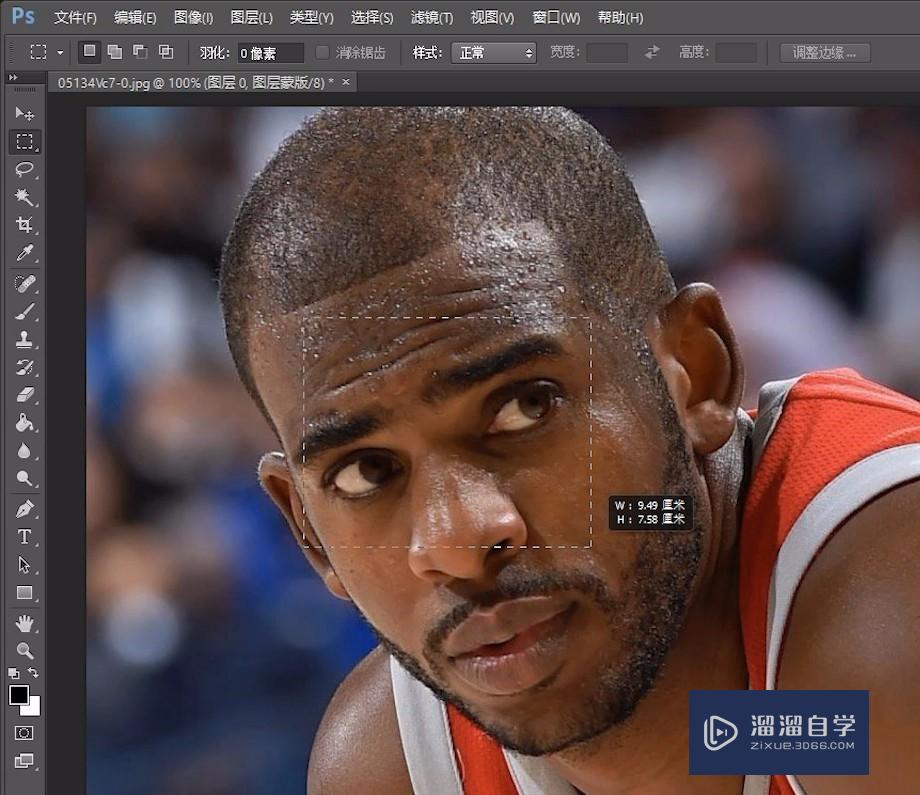This screenshot has height=795, width=920.
Task: Select the Hand tool
Action: [x=24, y=623]
